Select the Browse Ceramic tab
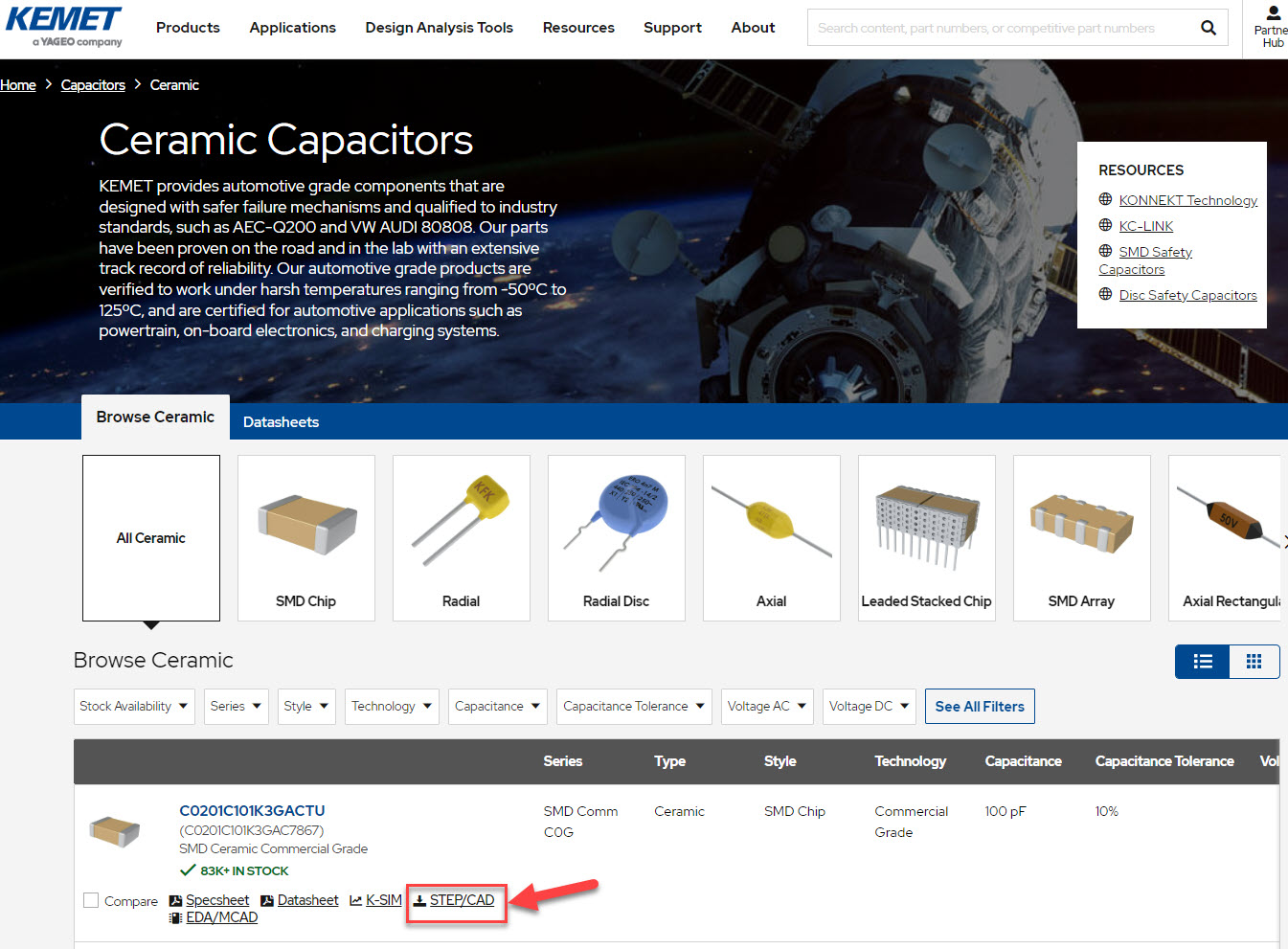The width and height of the screenshot is (1288, 949). point(155,418)
